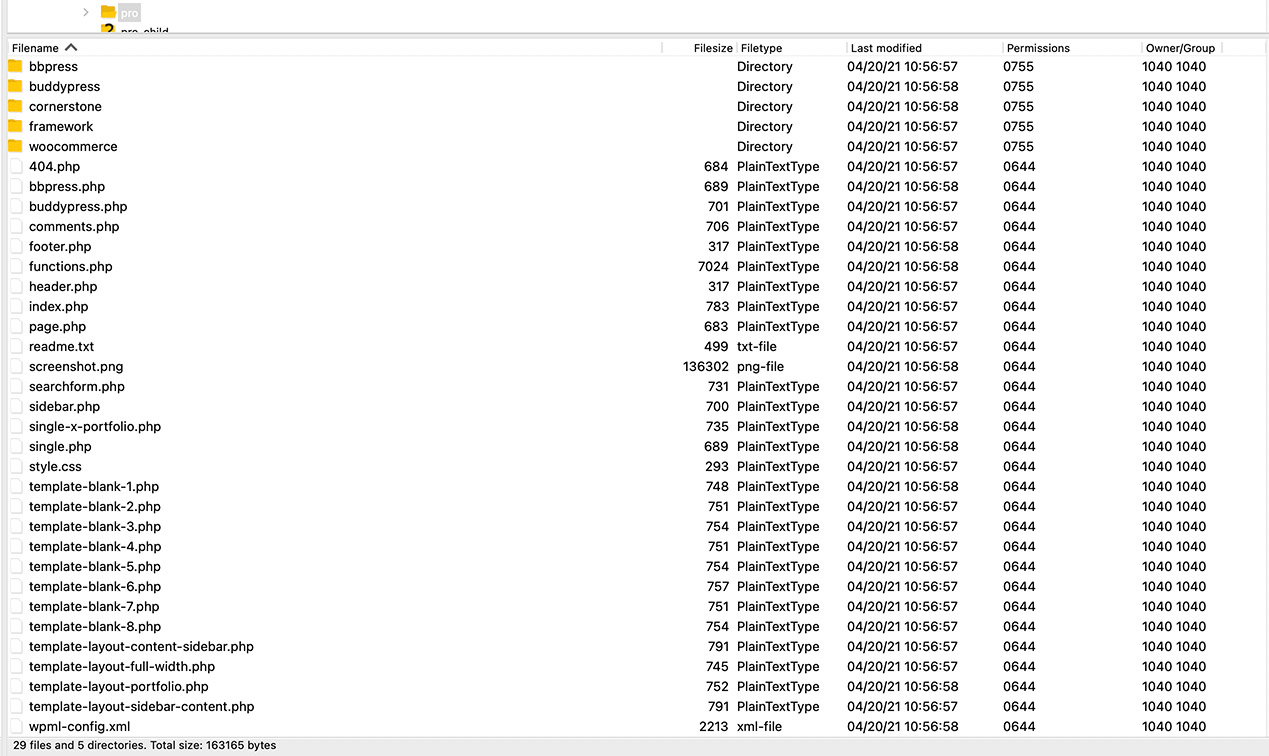Image resolution: width=1269 pixels, height=756 pixels.
Task: Click the Permissions column header
Action: tap(1038, 48)
